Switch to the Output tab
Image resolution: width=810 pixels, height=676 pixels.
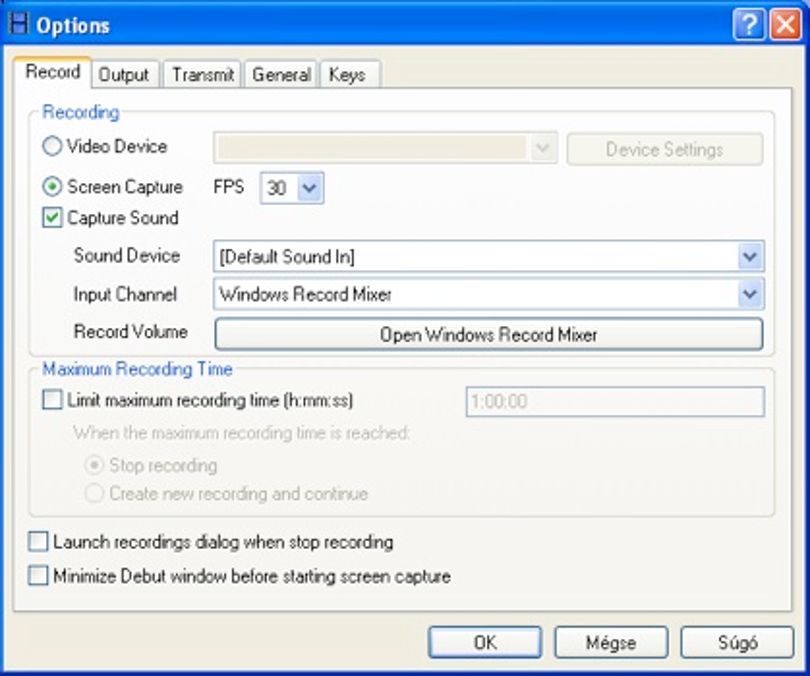(124, 75)
